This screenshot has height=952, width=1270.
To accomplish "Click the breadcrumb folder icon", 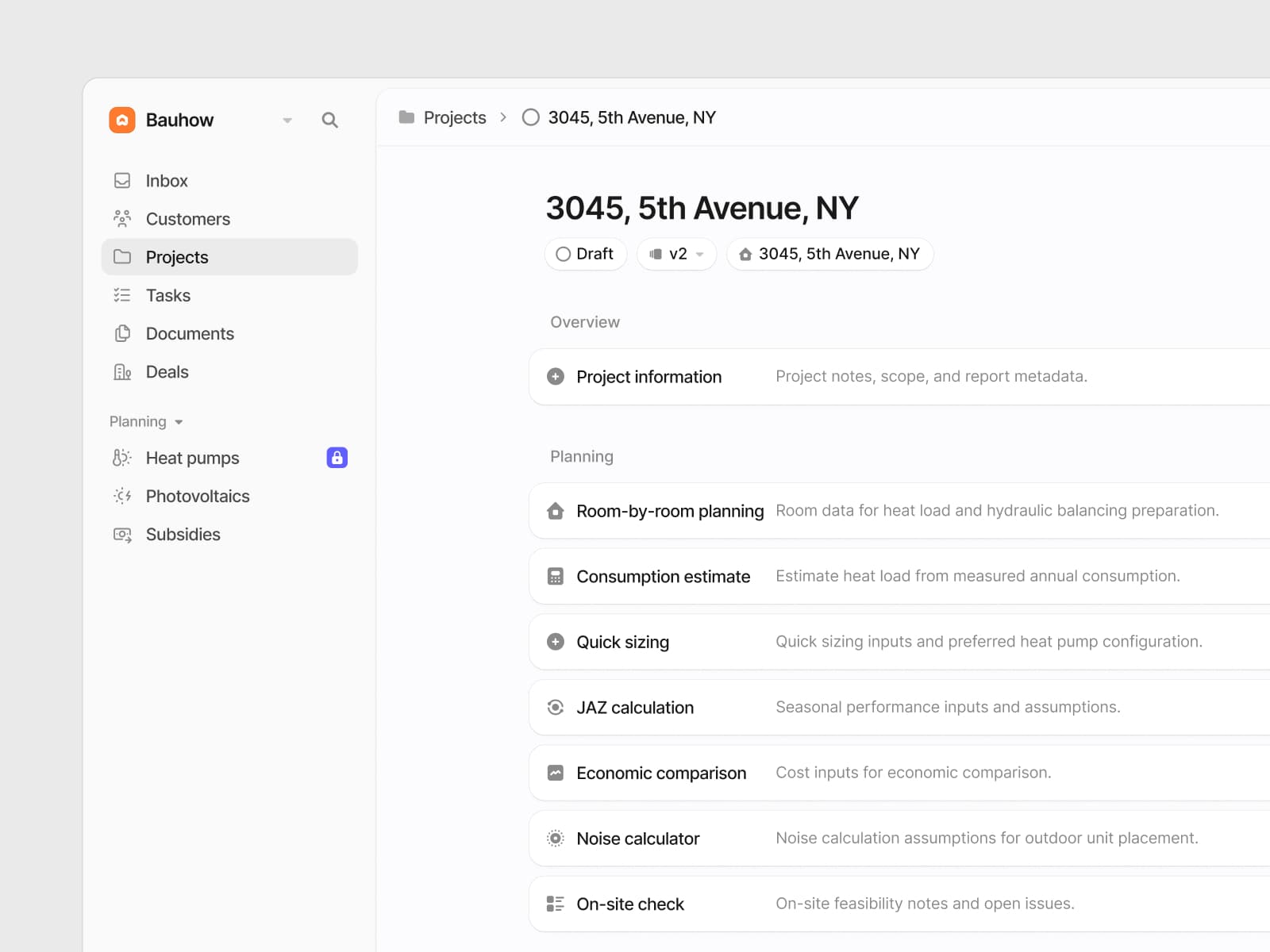I will (406, 117).
